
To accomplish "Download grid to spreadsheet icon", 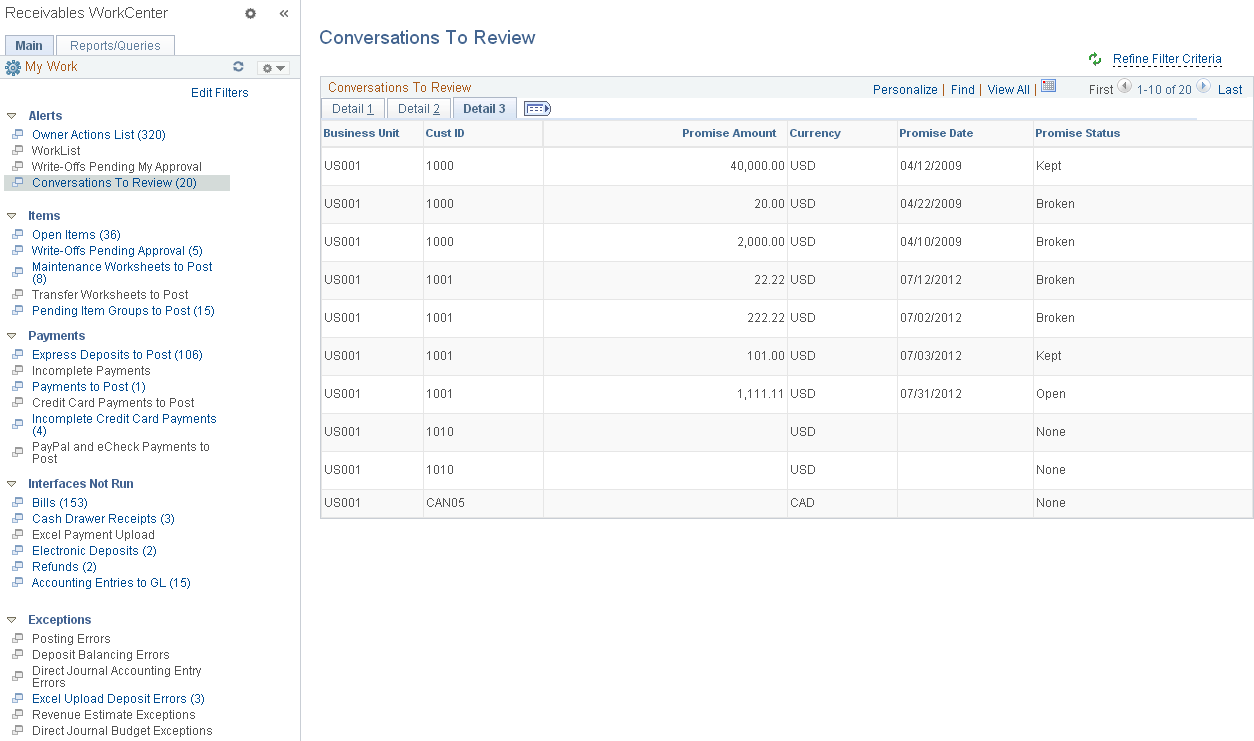I will pyautogui.click(x=1048, y=86).
